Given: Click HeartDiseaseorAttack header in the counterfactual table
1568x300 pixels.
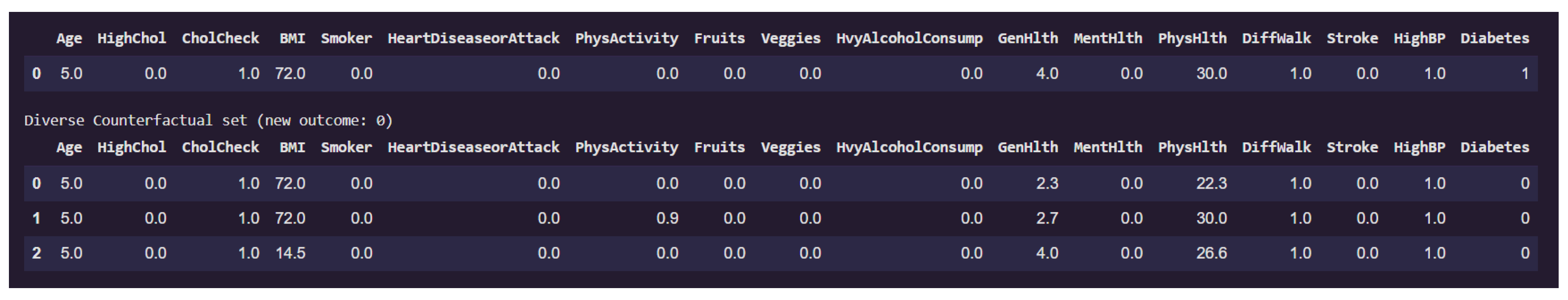Looking at the screenshot, I should 473,147.
